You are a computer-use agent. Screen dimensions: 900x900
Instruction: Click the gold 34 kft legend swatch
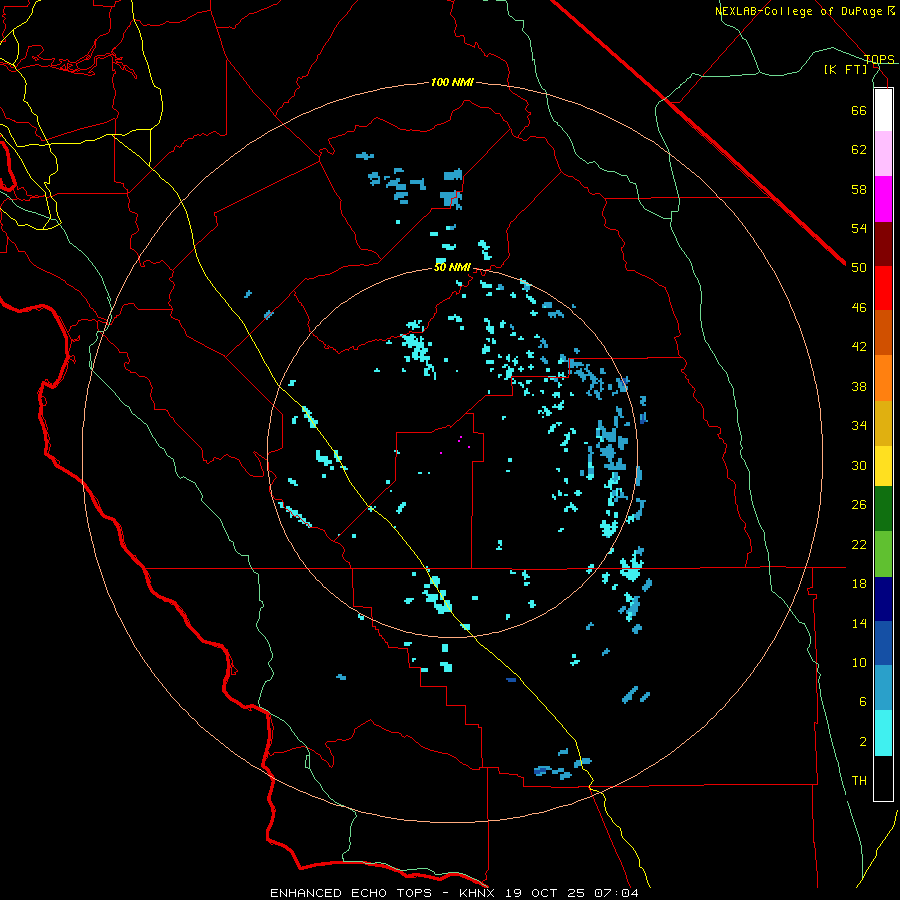point(883,423)
